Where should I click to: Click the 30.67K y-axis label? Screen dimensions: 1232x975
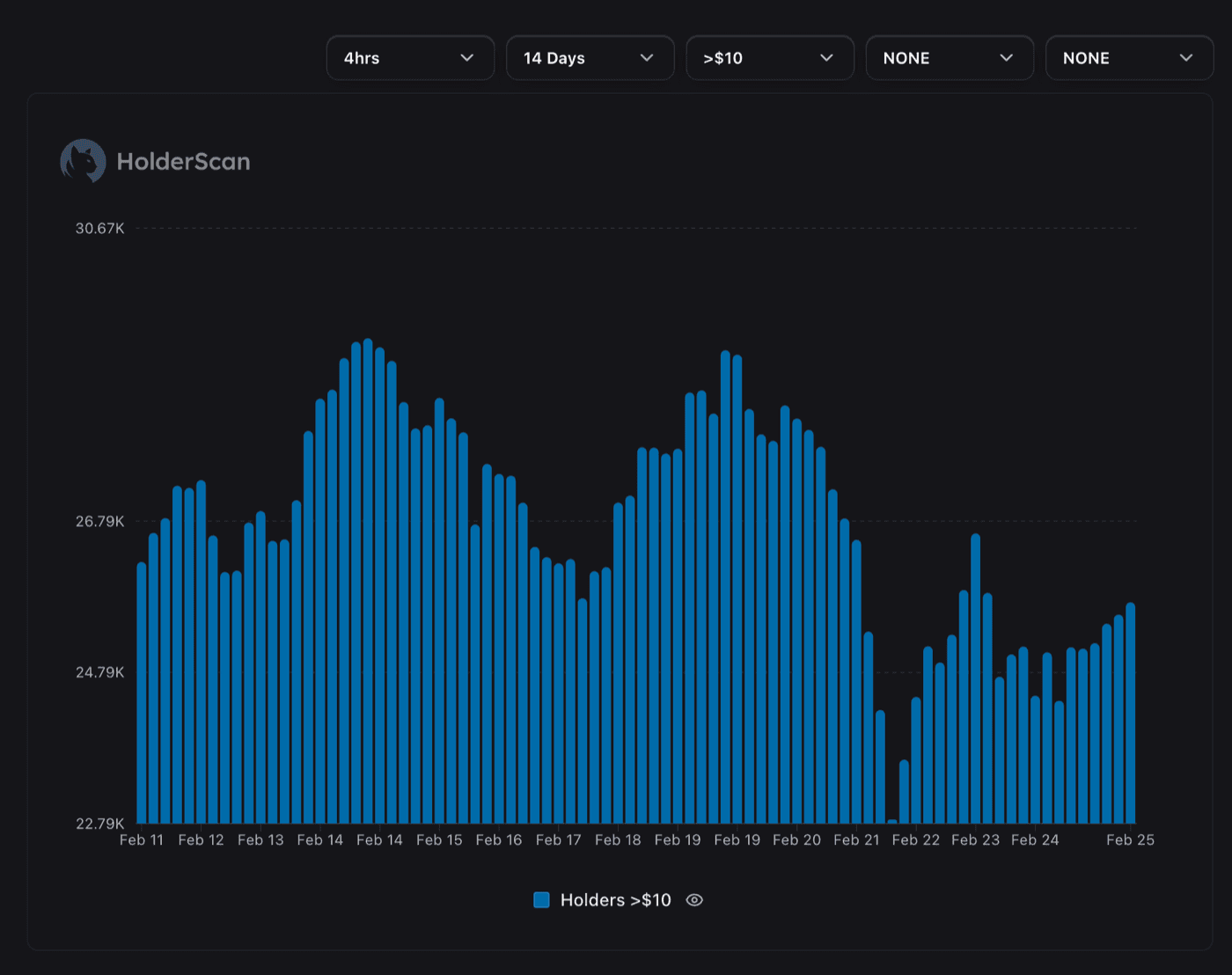tap(99, 228)
